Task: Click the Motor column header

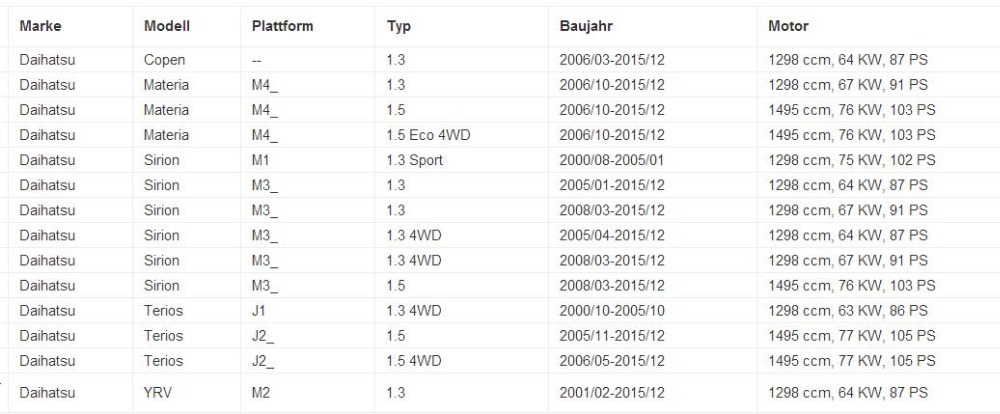Action: pyautogui.click(x=788, y=26)
